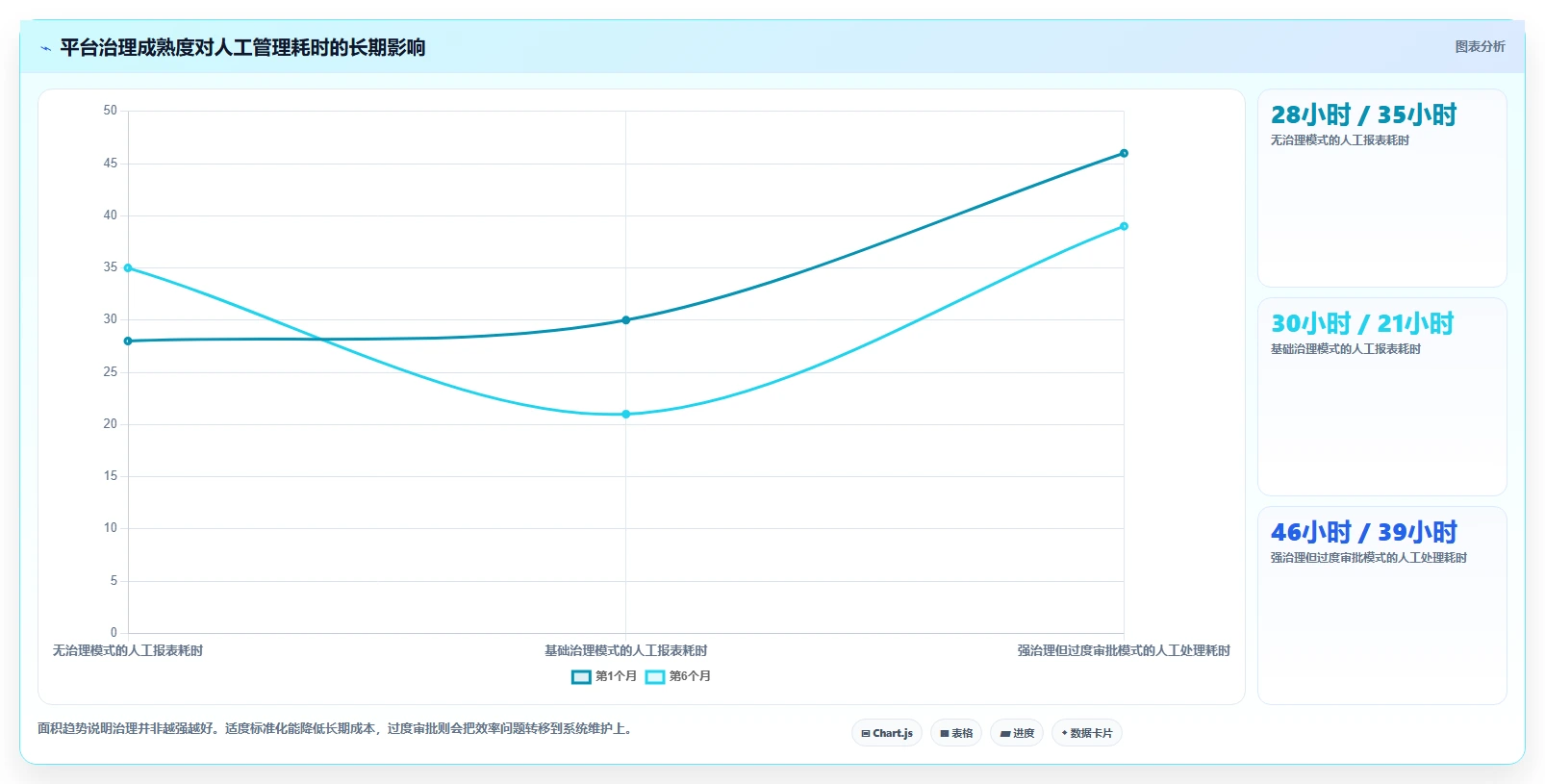Image resolution: width=1545 pixels, height=784 pixels.
Task: Click the 第6个月 point at value 39
Action: point(1124,226)
